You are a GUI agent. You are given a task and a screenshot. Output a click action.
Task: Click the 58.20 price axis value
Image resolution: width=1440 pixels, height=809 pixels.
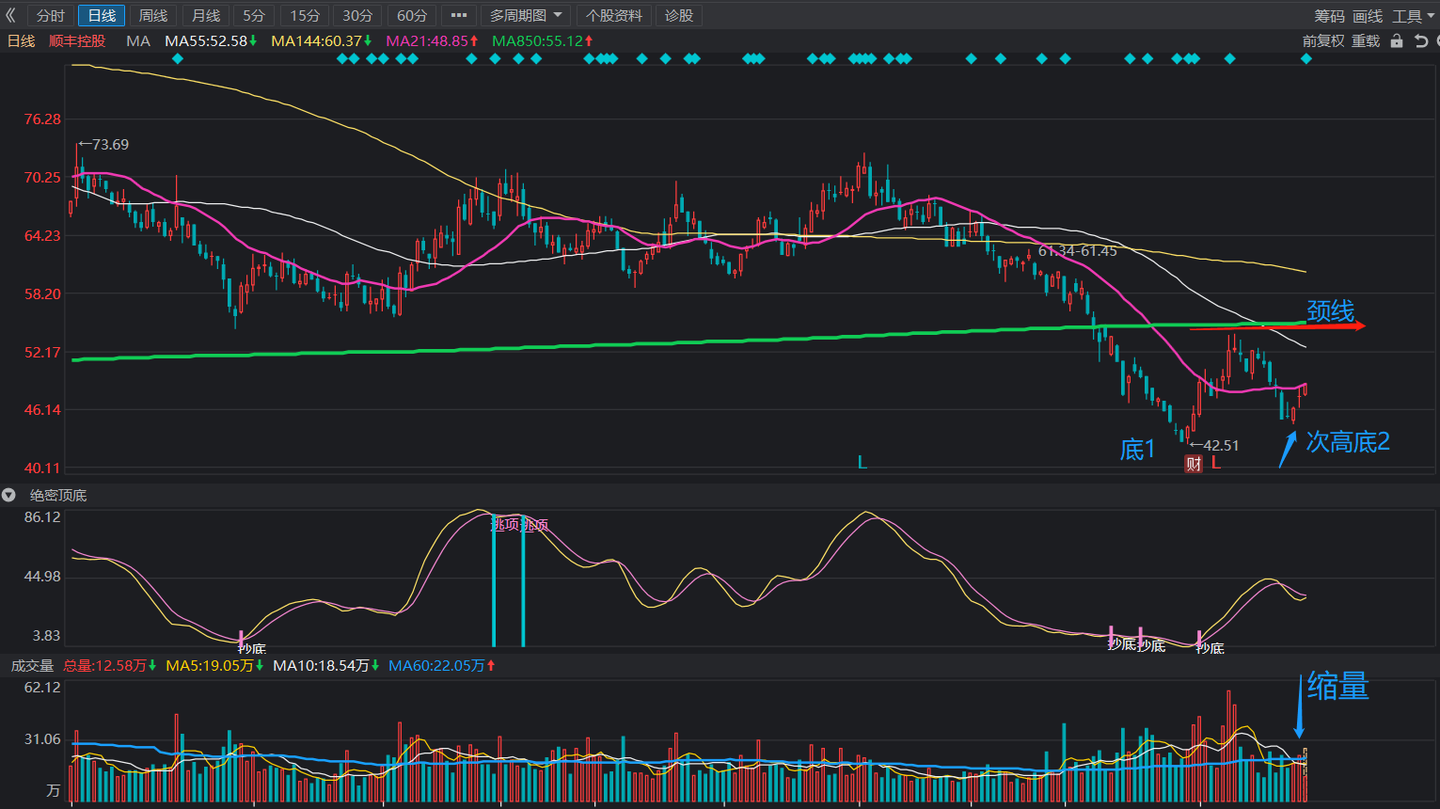pos(42,293)
